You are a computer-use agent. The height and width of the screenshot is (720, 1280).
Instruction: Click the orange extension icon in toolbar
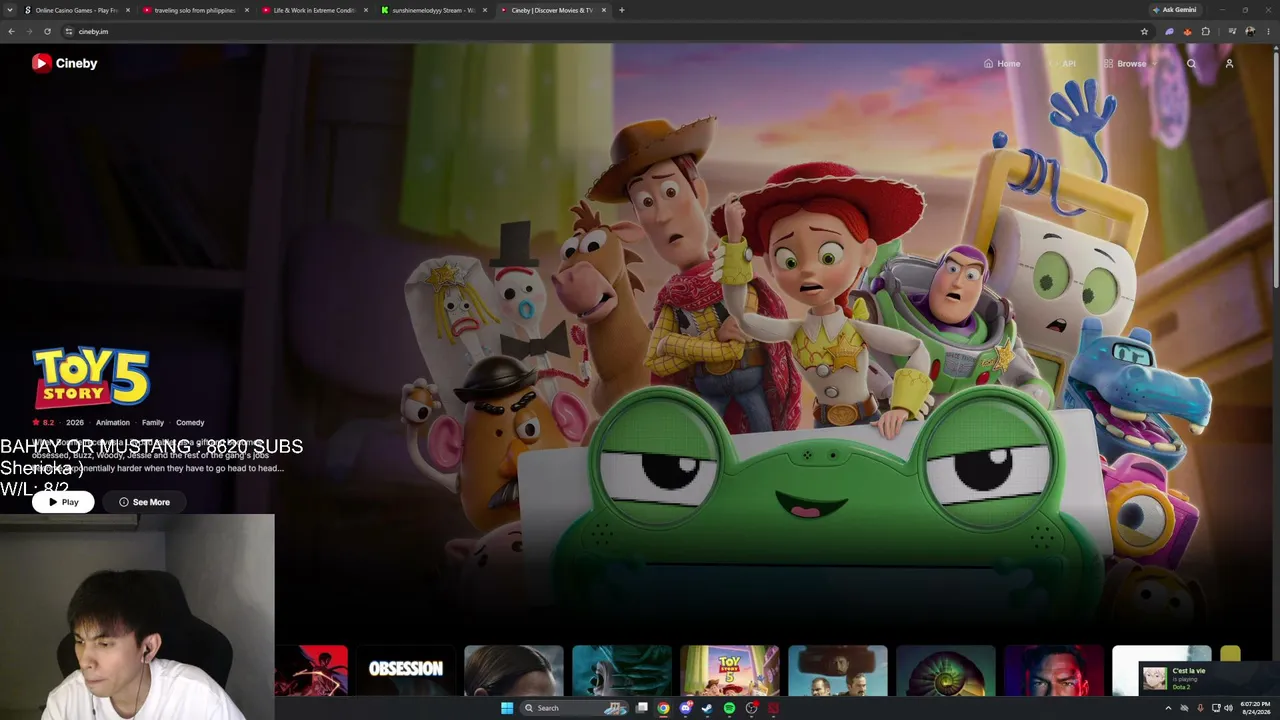(x=1187, y=31)
